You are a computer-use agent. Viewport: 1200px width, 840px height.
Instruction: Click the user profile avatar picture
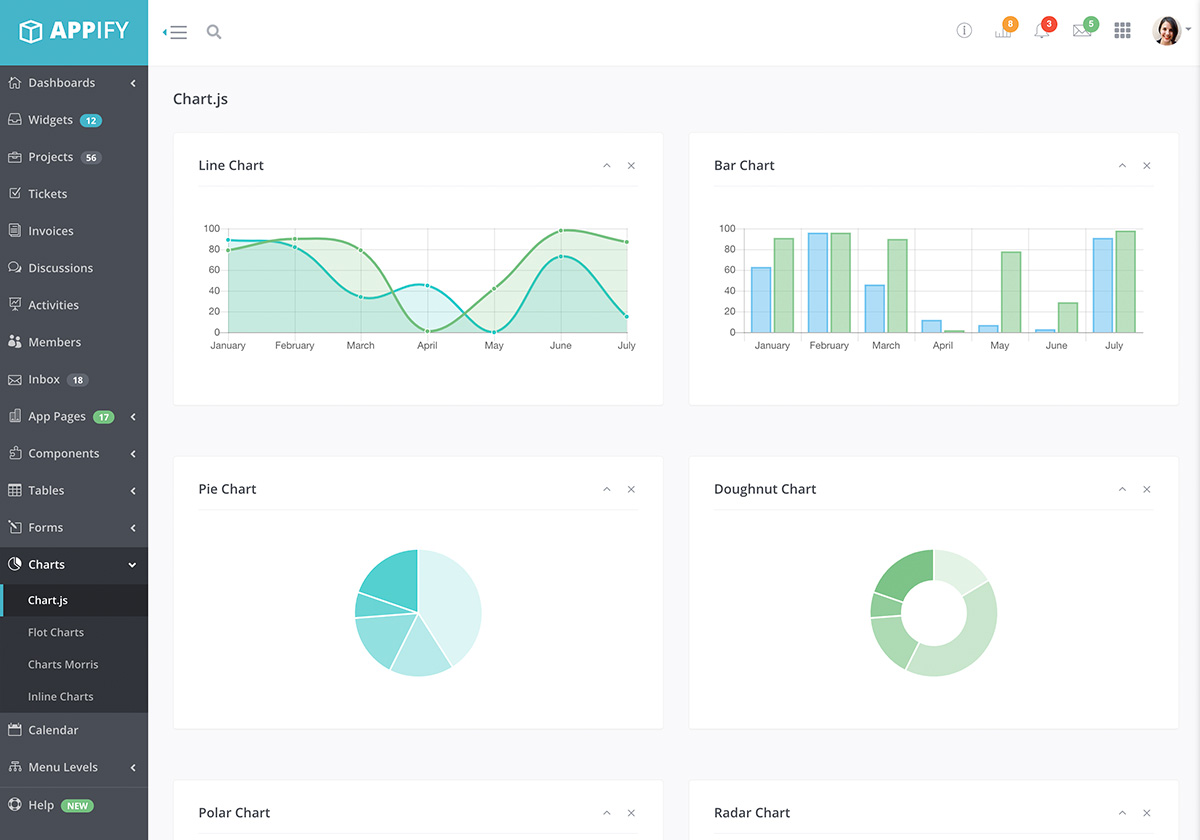click(x=1167, y=30)
